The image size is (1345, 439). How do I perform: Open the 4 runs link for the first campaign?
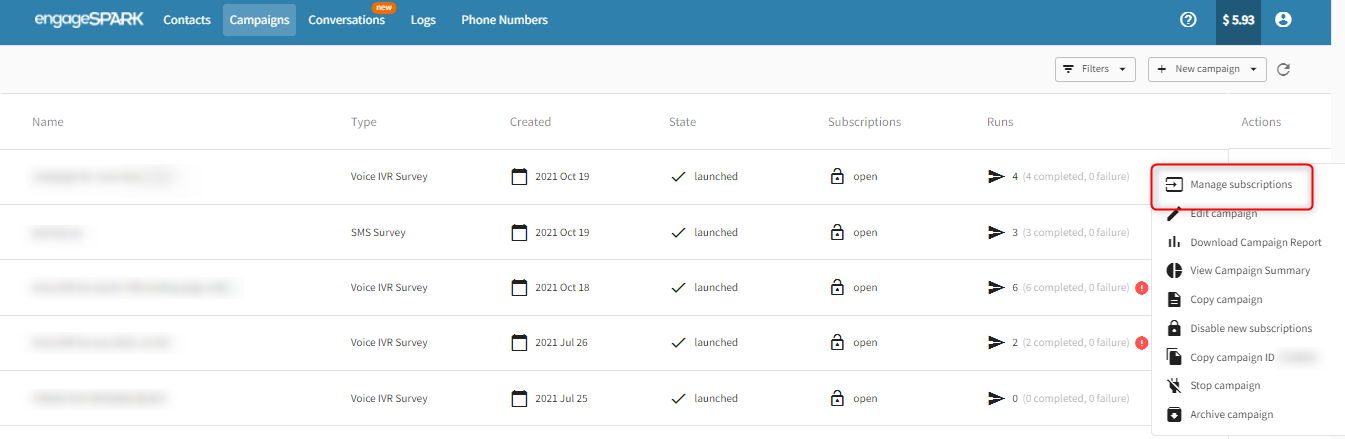tap(1015, 177)
